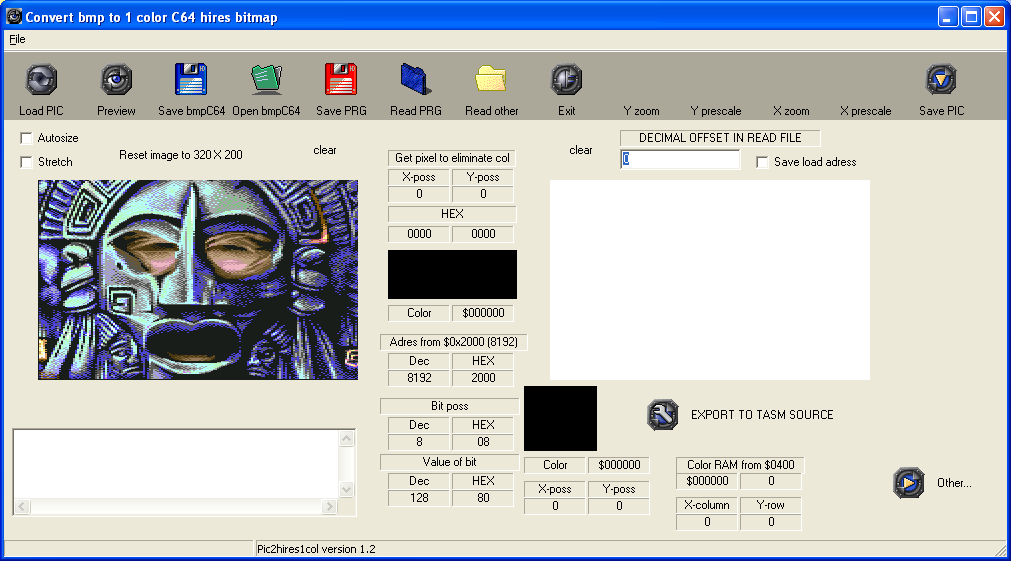Open the File menu
Image resolution: width=1011 pixels, height=561 pixels.
coord(17,39)
